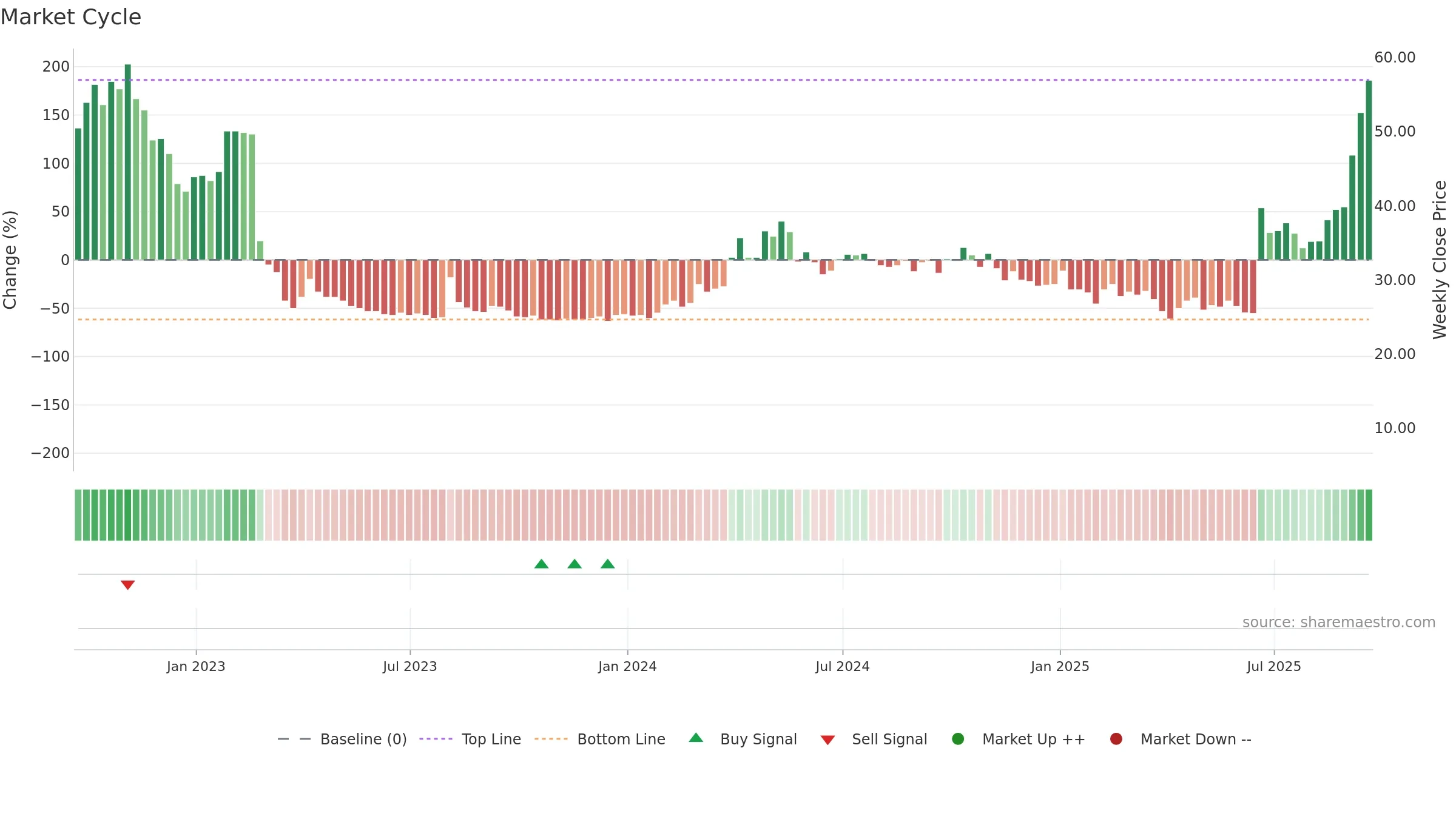The width and height of the screenshot is (1456, 819).
Task: Click the Market Down -- red legend dot
Action: click(x=1116, y=738)
